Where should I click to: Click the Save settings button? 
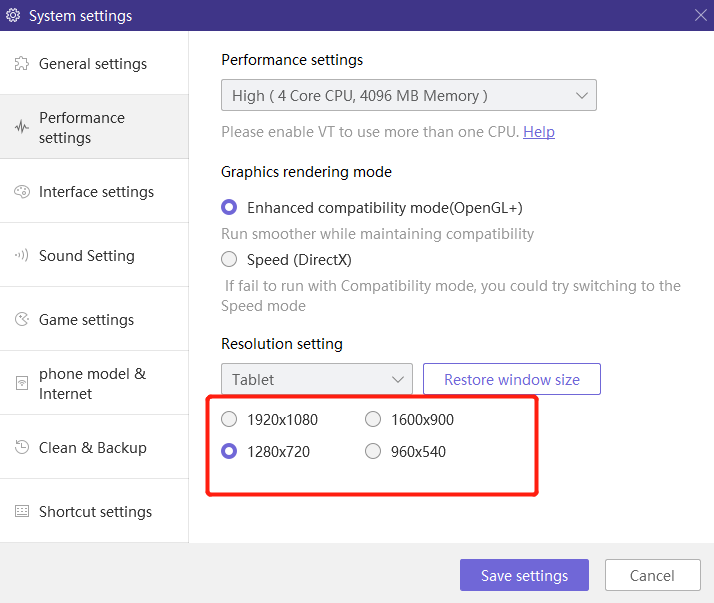(x=524, y=576)
